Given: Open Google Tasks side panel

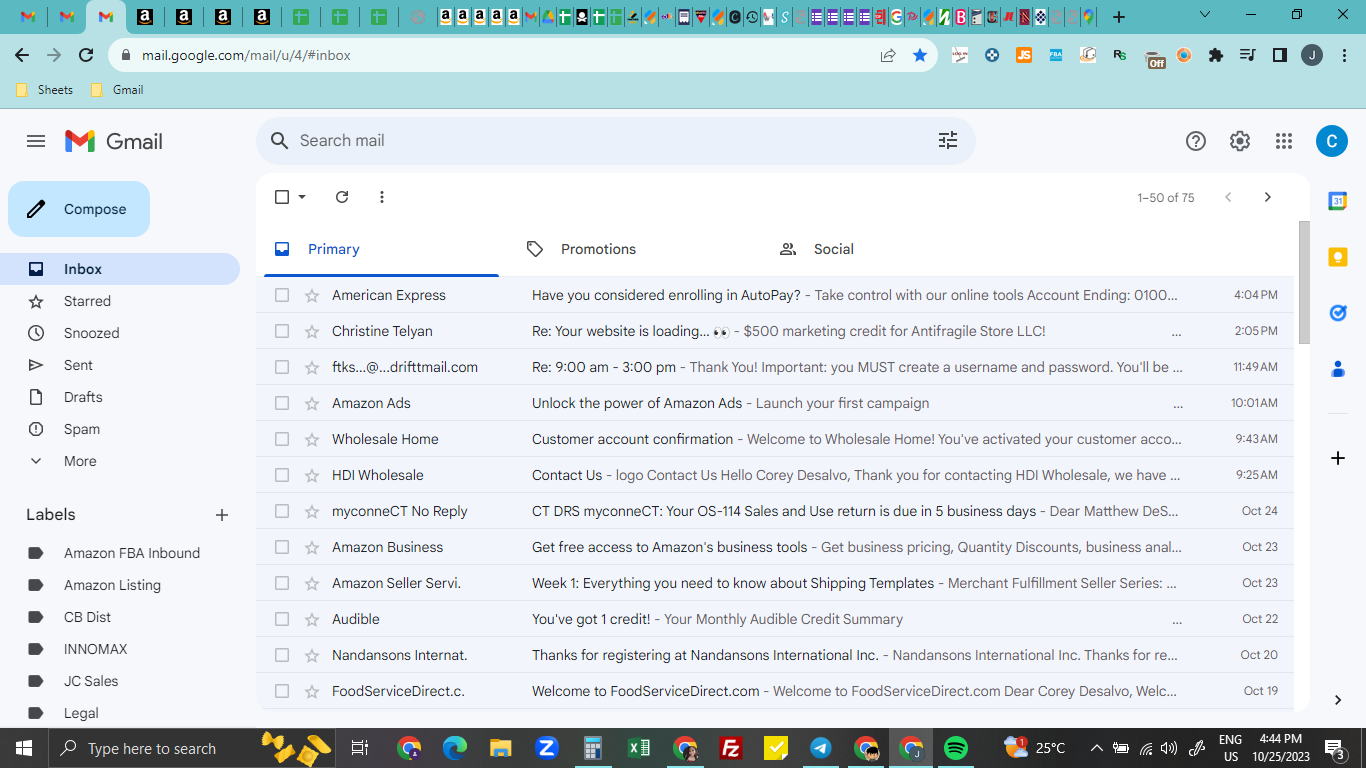Looking at the screenshot, I should point(1338,313).
